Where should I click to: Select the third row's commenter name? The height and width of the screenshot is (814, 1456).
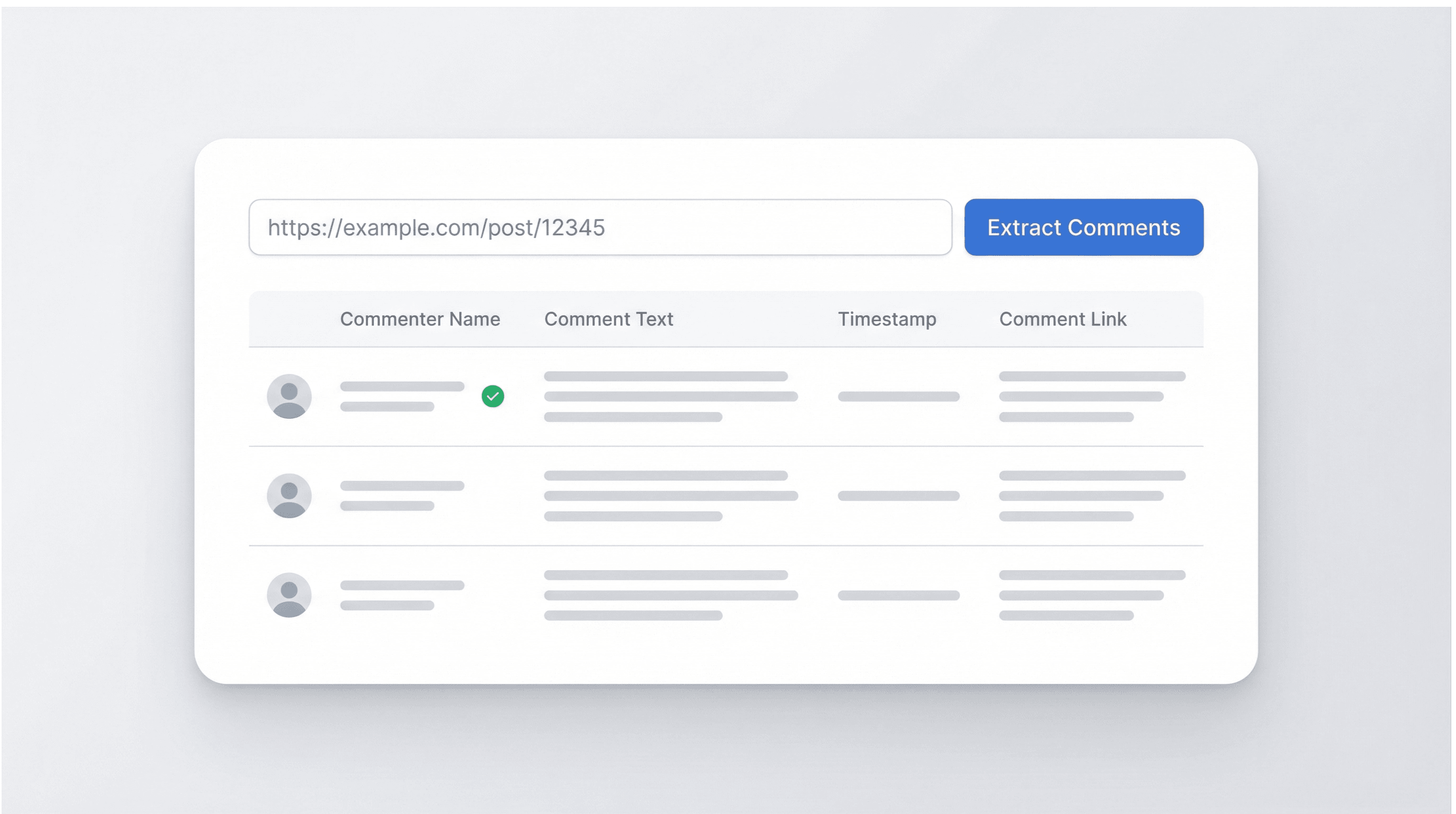coord(401,586)
